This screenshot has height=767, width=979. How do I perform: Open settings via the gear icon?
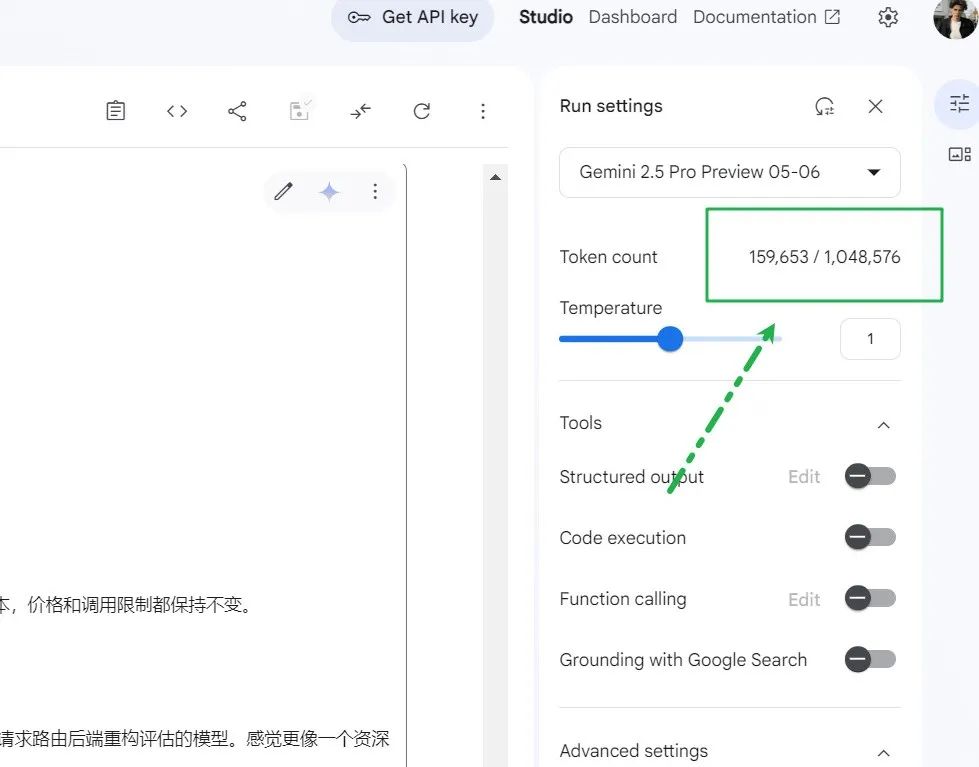coord(888,17)
